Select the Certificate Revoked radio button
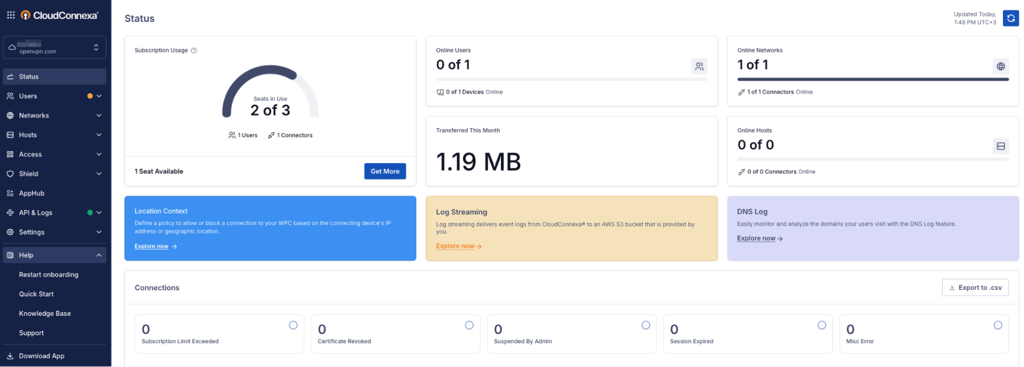 [470, 325]
